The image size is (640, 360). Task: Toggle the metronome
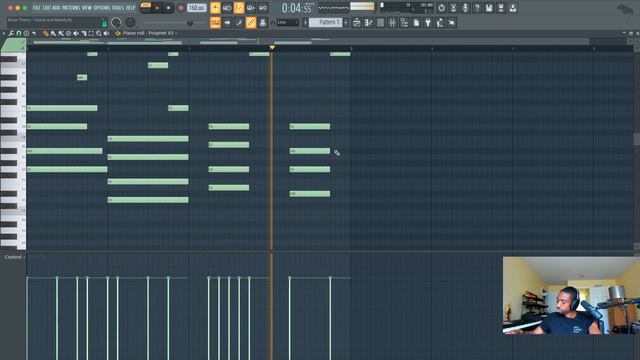pyautogui.click(x=215, y=8)
